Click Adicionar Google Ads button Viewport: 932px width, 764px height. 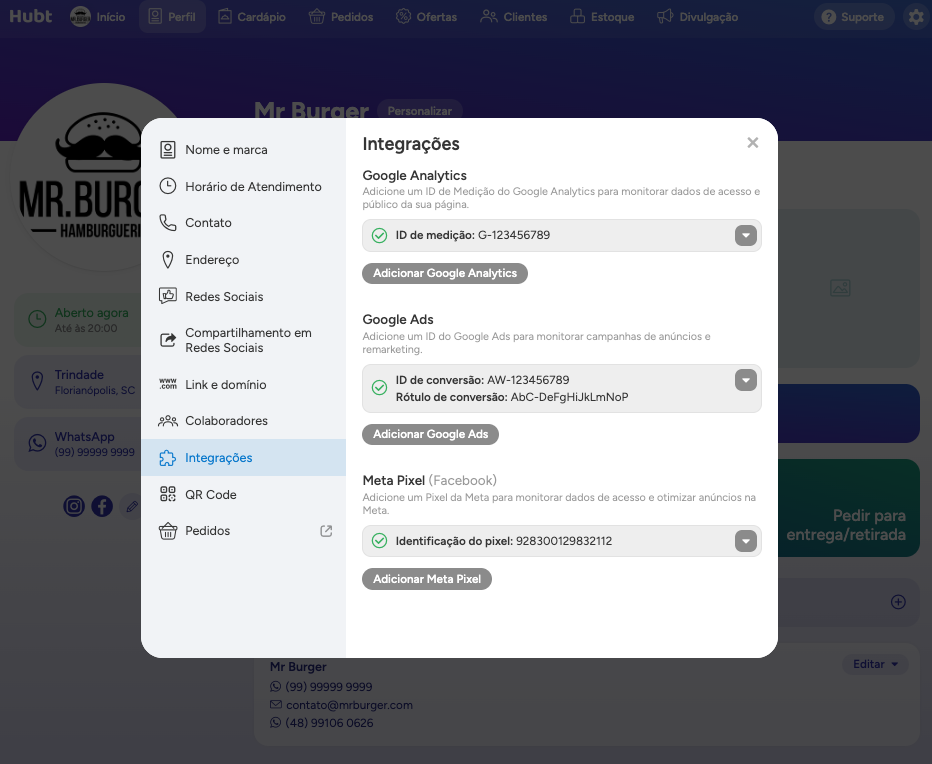tap(430, 435)
